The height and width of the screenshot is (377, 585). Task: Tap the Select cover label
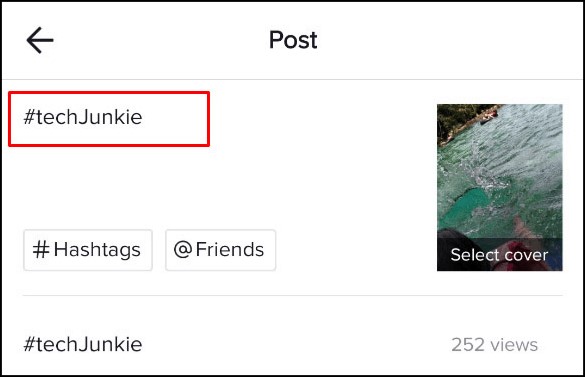click(499, 255)
